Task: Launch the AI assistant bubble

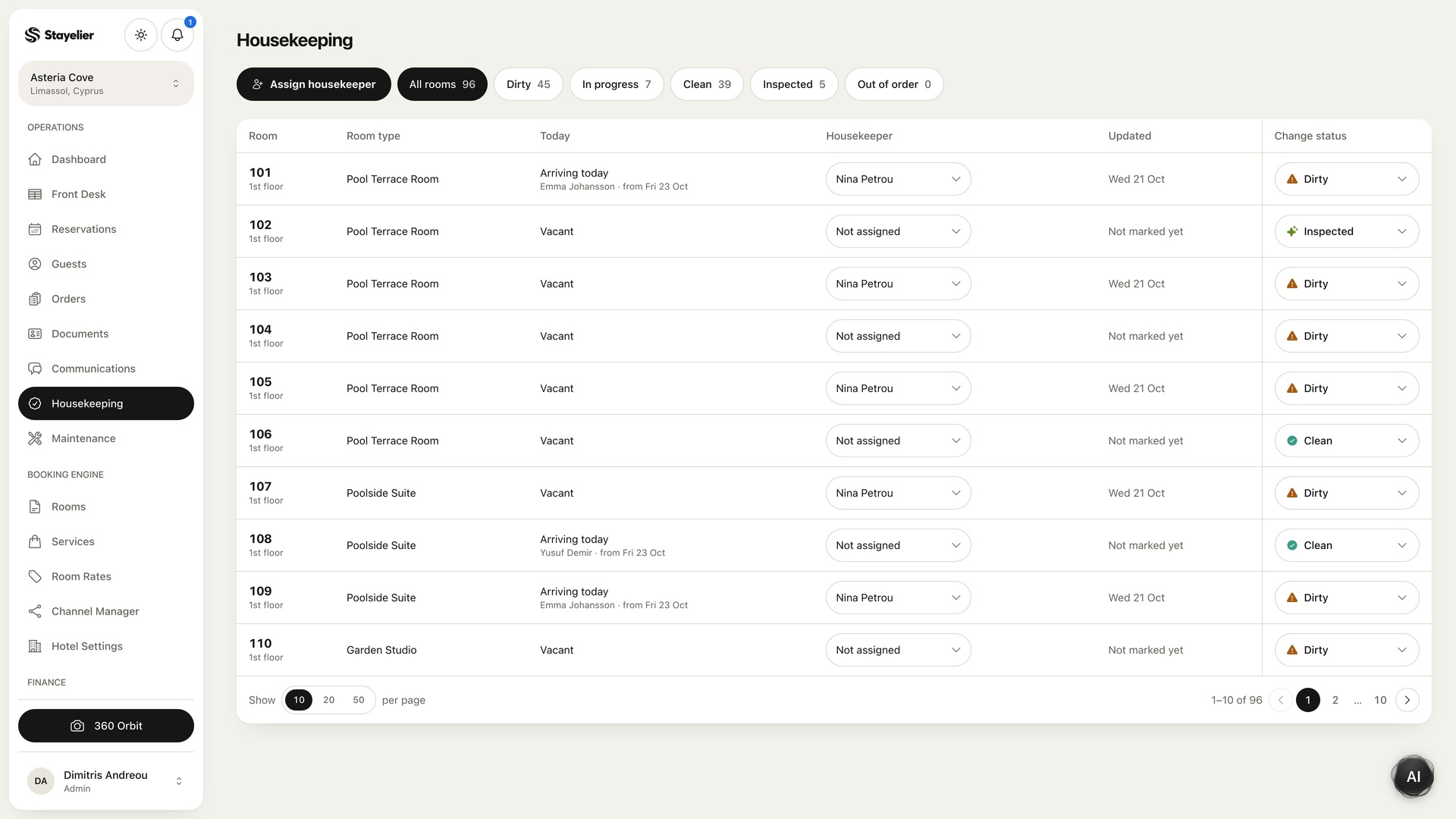Action: coord(1413,777)
